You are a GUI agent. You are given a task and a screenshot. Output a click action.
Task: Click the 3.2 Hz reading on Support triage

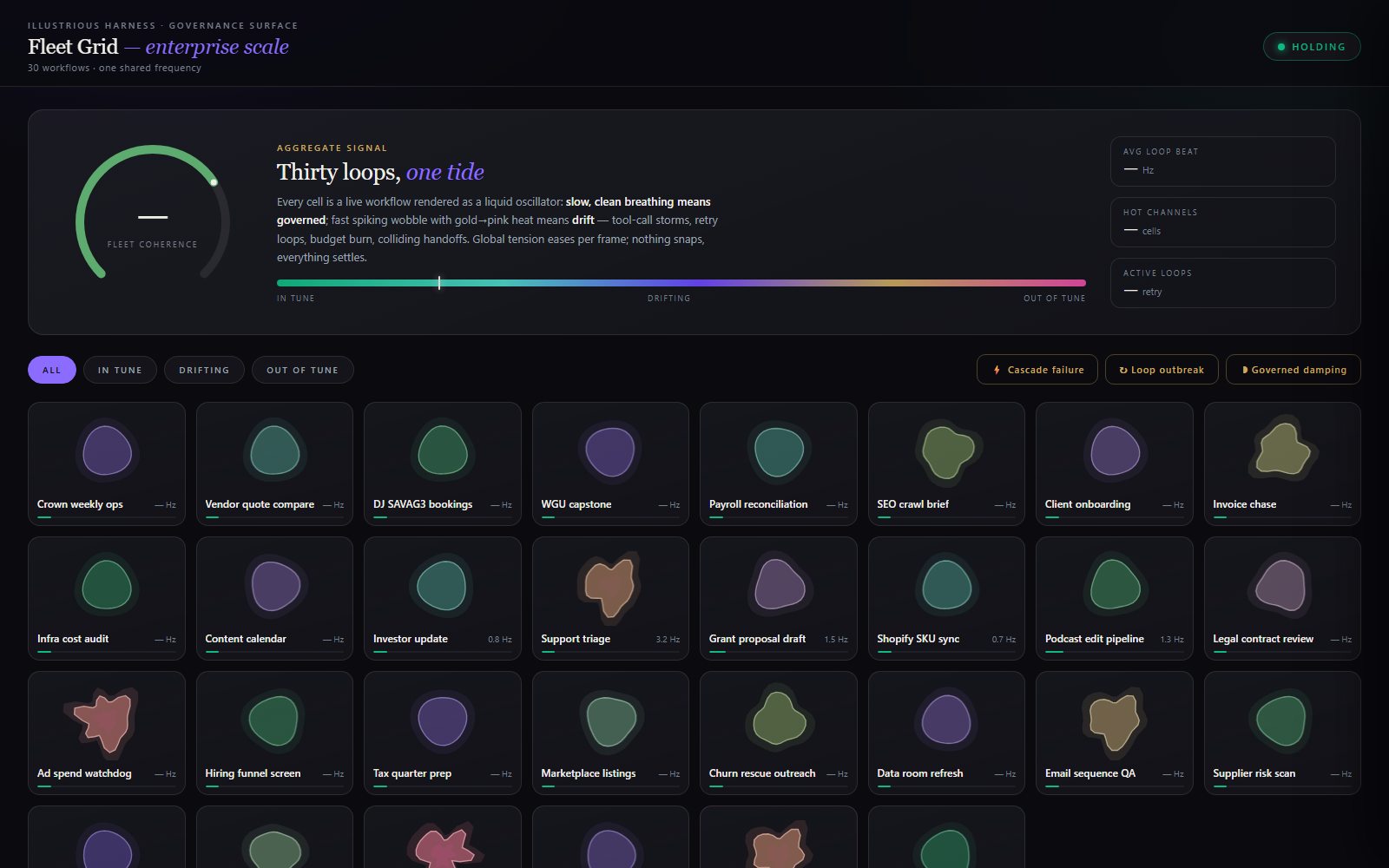pos(668,640)
